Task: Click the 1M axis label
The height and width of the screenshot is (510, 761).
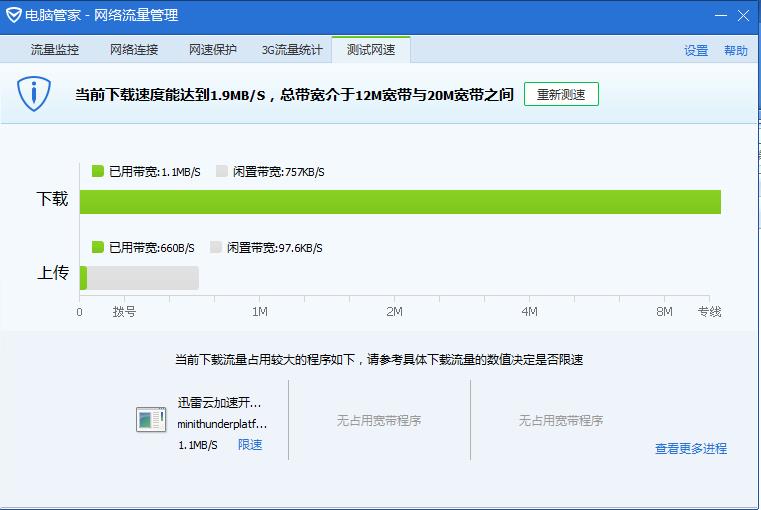Action: click(x=260, y=312)
